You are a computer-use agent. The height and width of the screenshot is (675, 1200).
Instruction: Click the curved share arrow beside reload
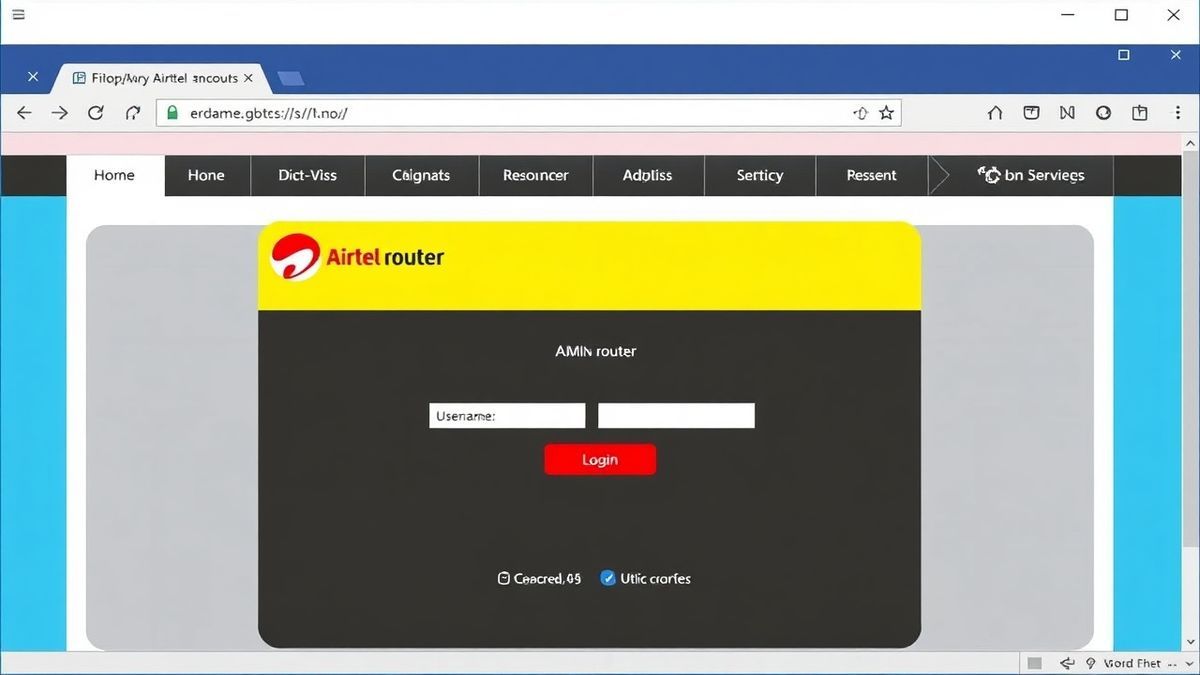coord(133,113)
